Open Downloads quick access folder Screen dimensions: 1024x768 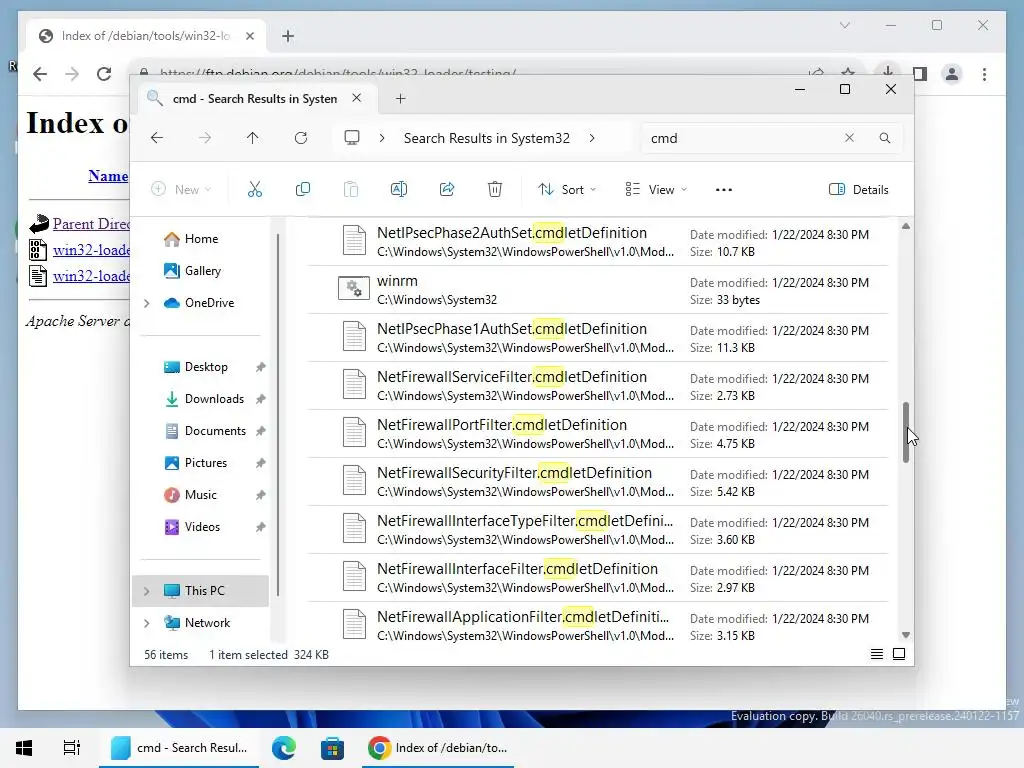(214, 399)
